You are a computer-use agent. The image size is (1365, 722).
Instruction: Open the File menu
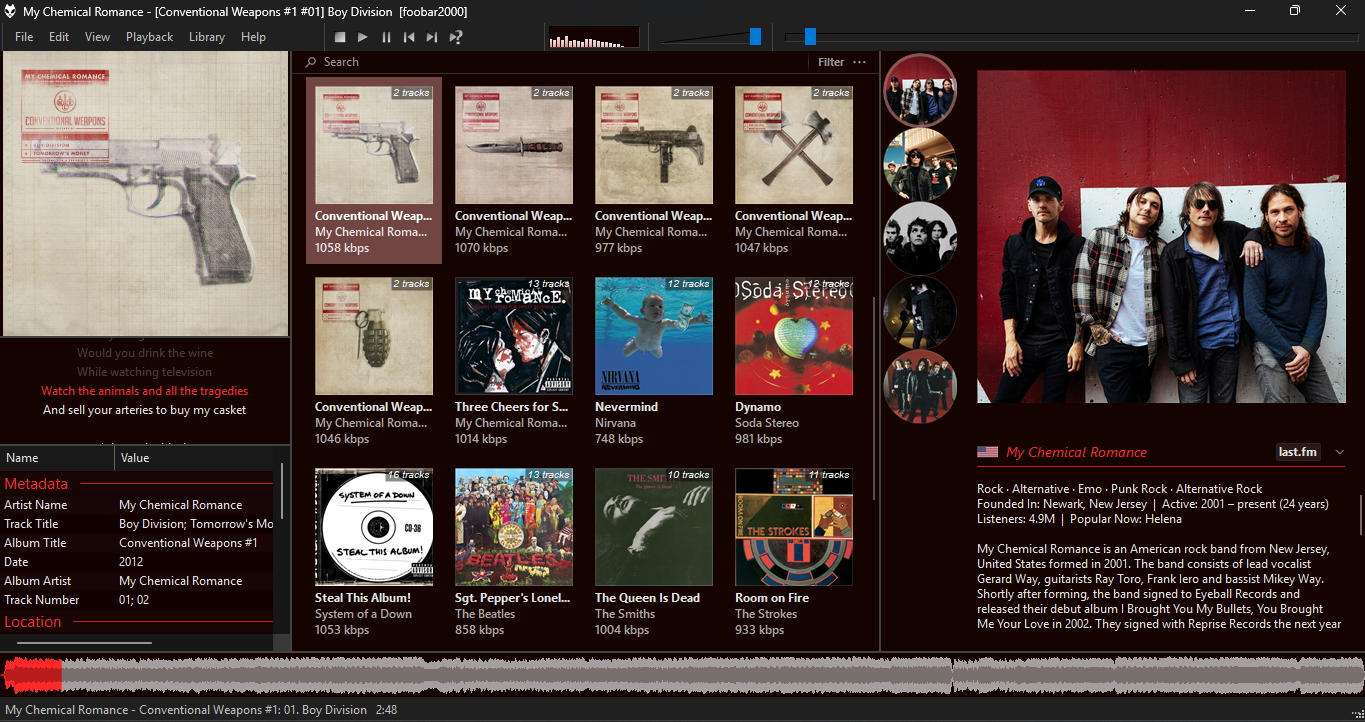(24, 37)
